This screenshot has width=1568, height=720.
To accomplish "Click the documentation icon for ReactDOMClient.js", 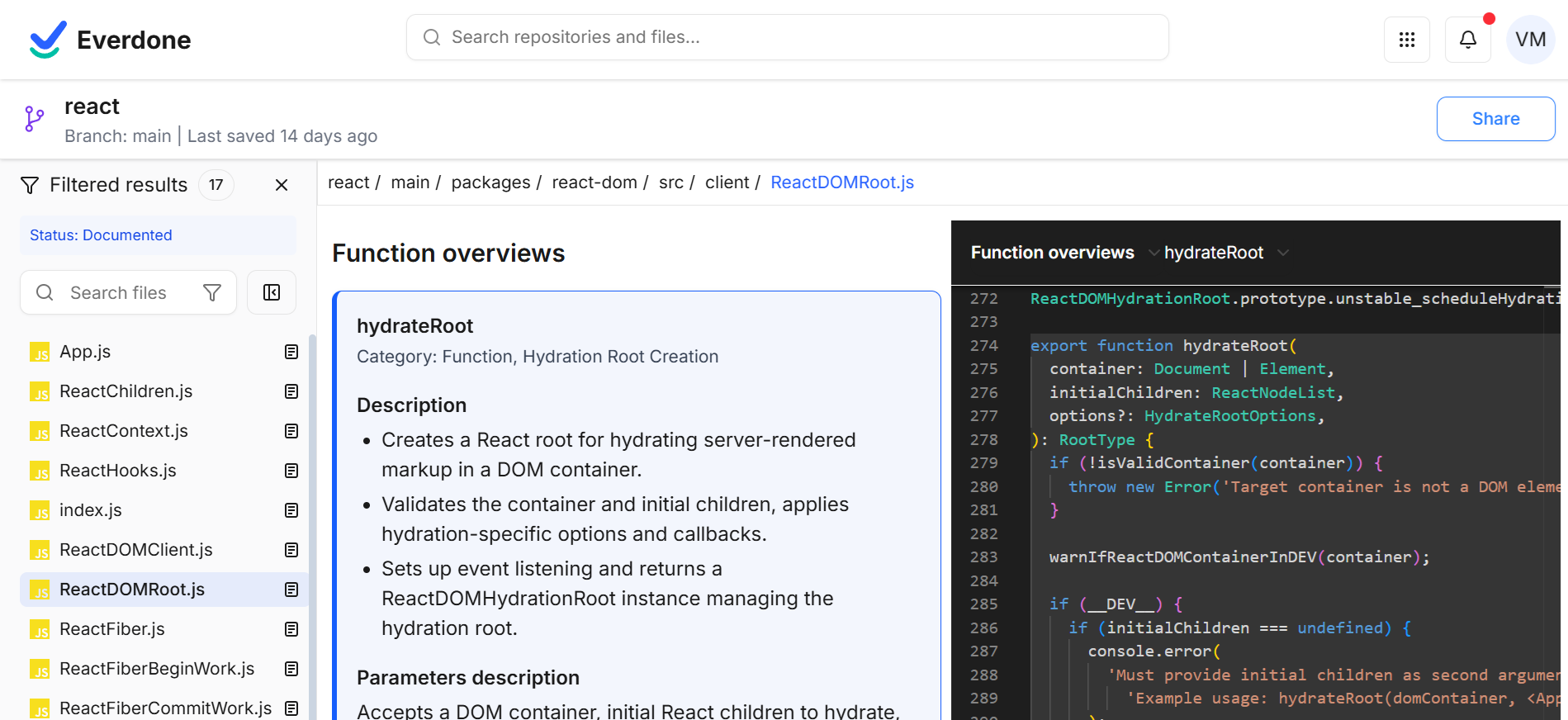I will [x=291, y=550].
